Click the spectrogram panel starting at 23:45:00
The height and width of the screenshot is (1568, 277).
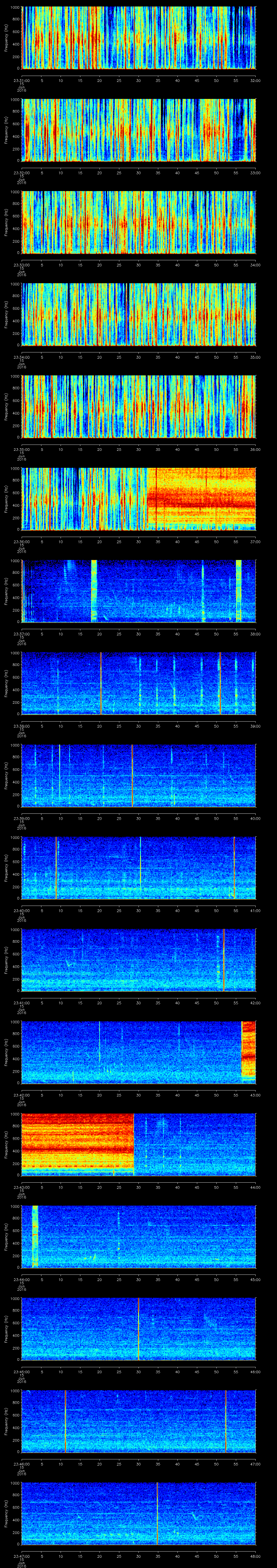139,1329
